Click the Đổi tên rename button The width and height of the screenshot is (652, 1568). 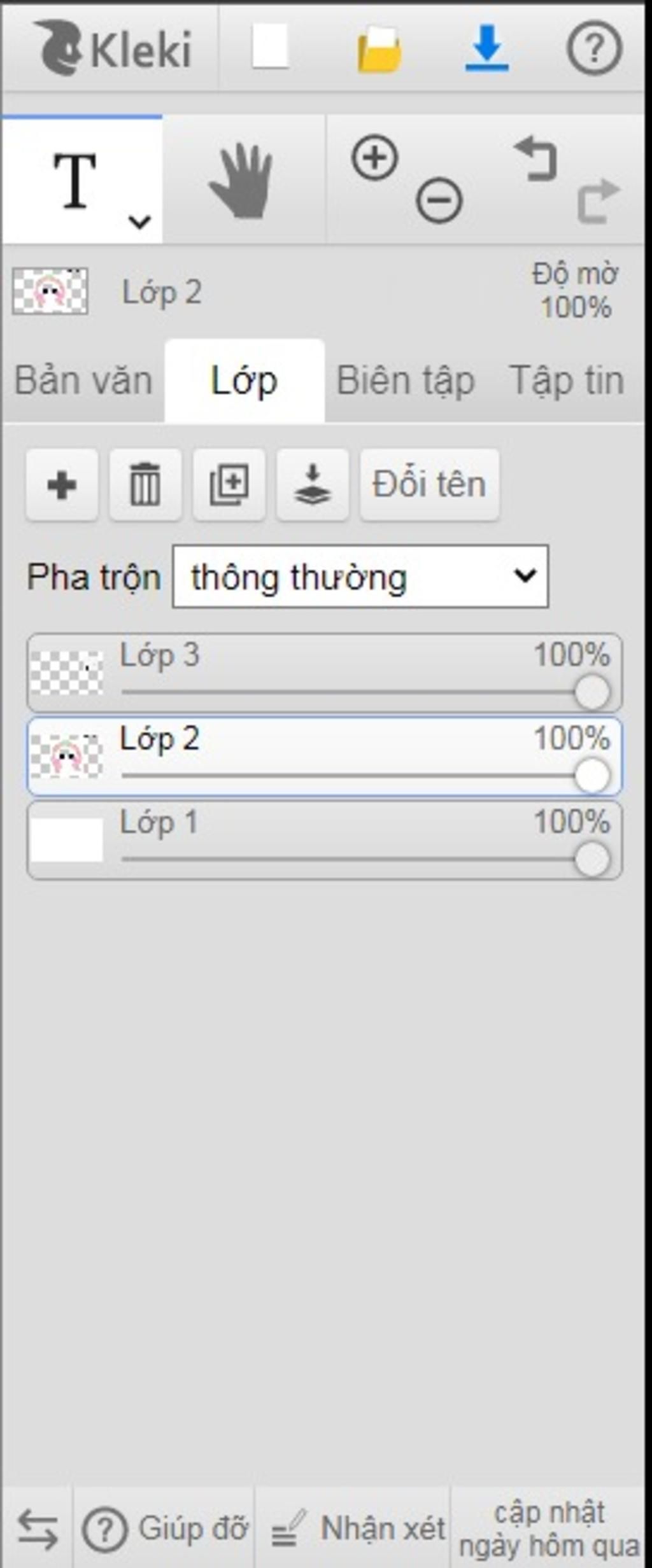pyautogui.click(x=430, y=485)
